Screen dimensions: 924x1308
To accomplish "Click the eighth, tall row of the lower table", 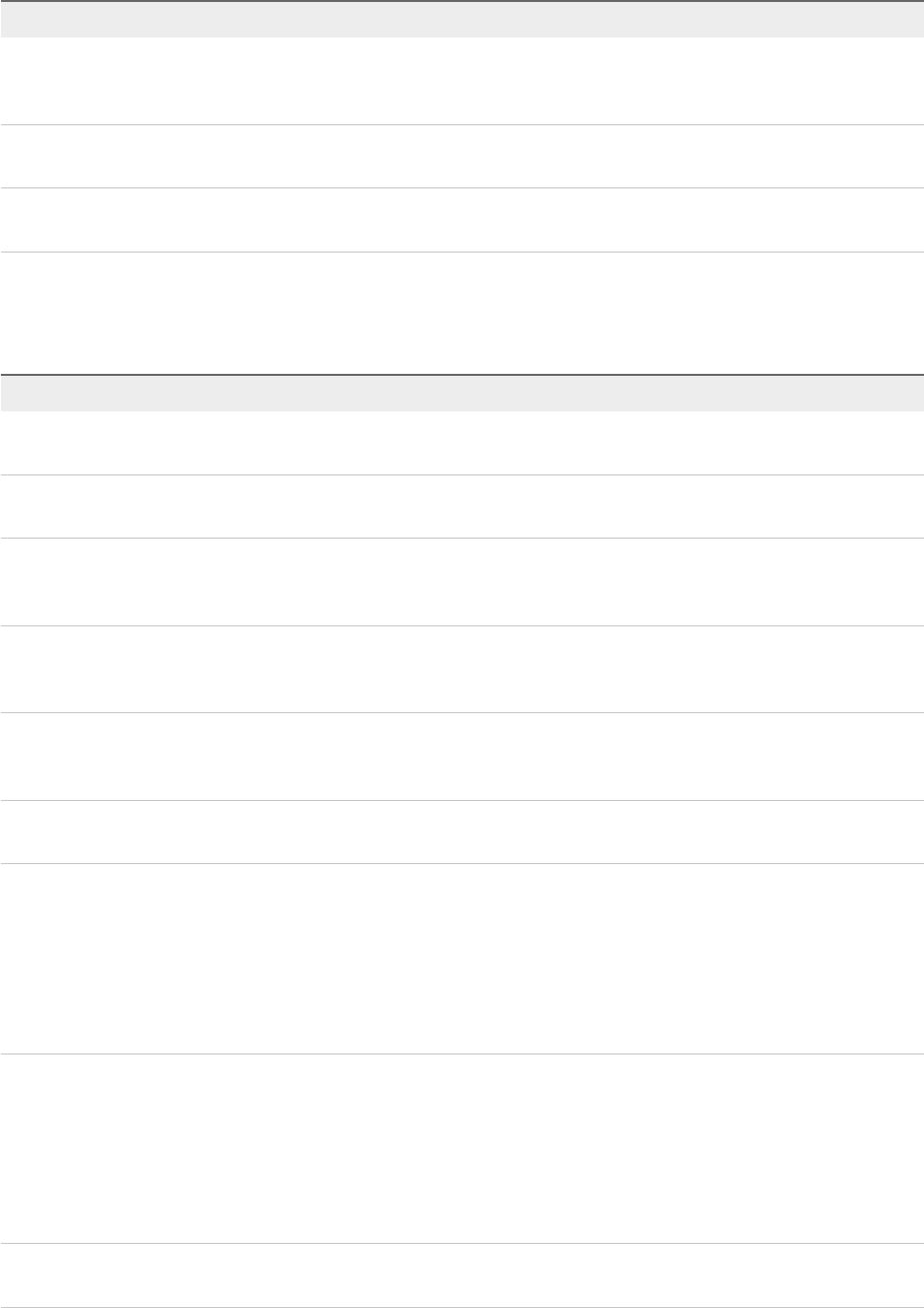I will [x=462, y=1148].
